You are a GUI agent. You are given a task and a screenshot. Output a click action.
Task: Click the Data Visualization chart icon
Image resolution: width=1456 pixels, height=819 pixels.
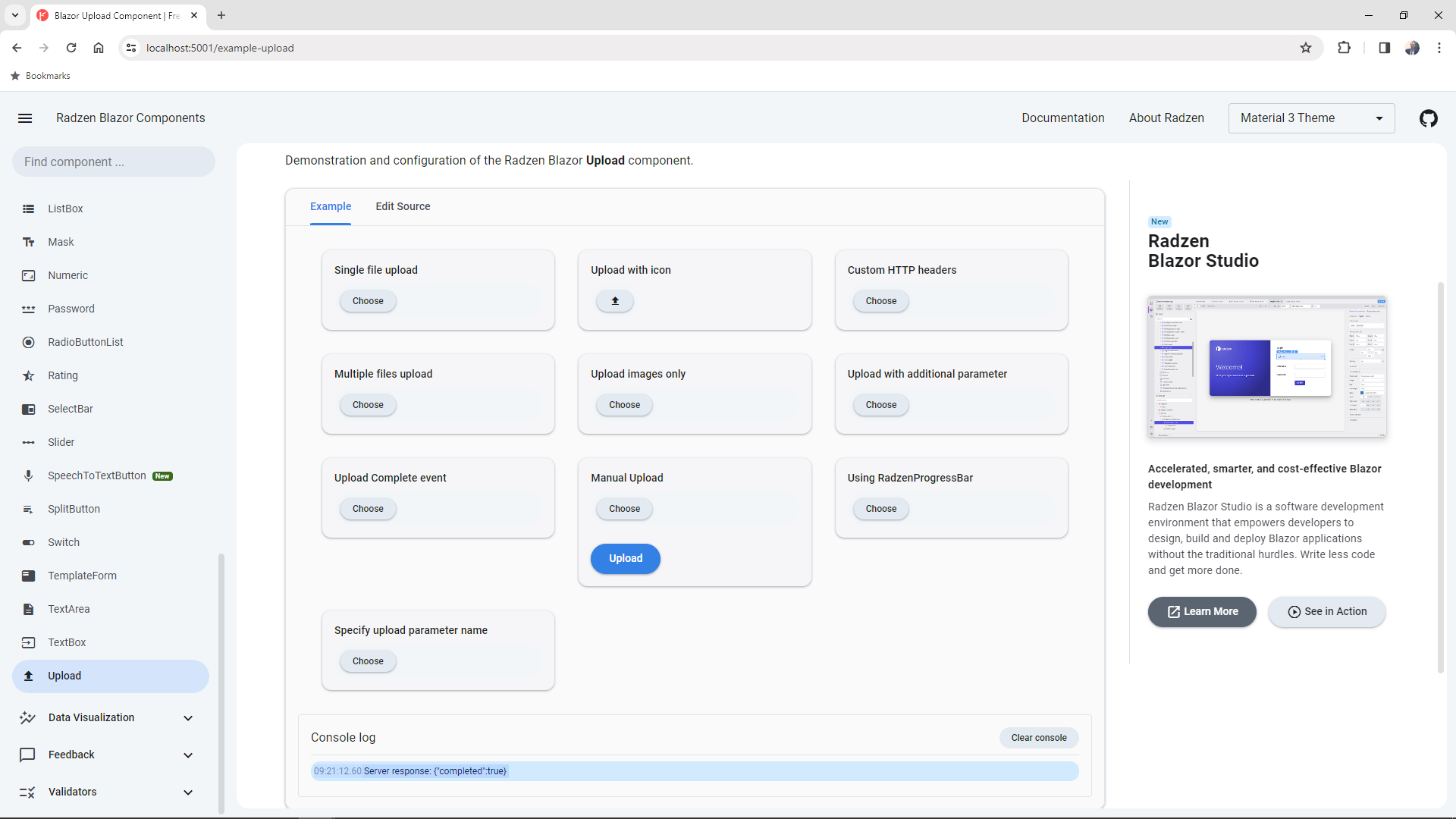27,717
